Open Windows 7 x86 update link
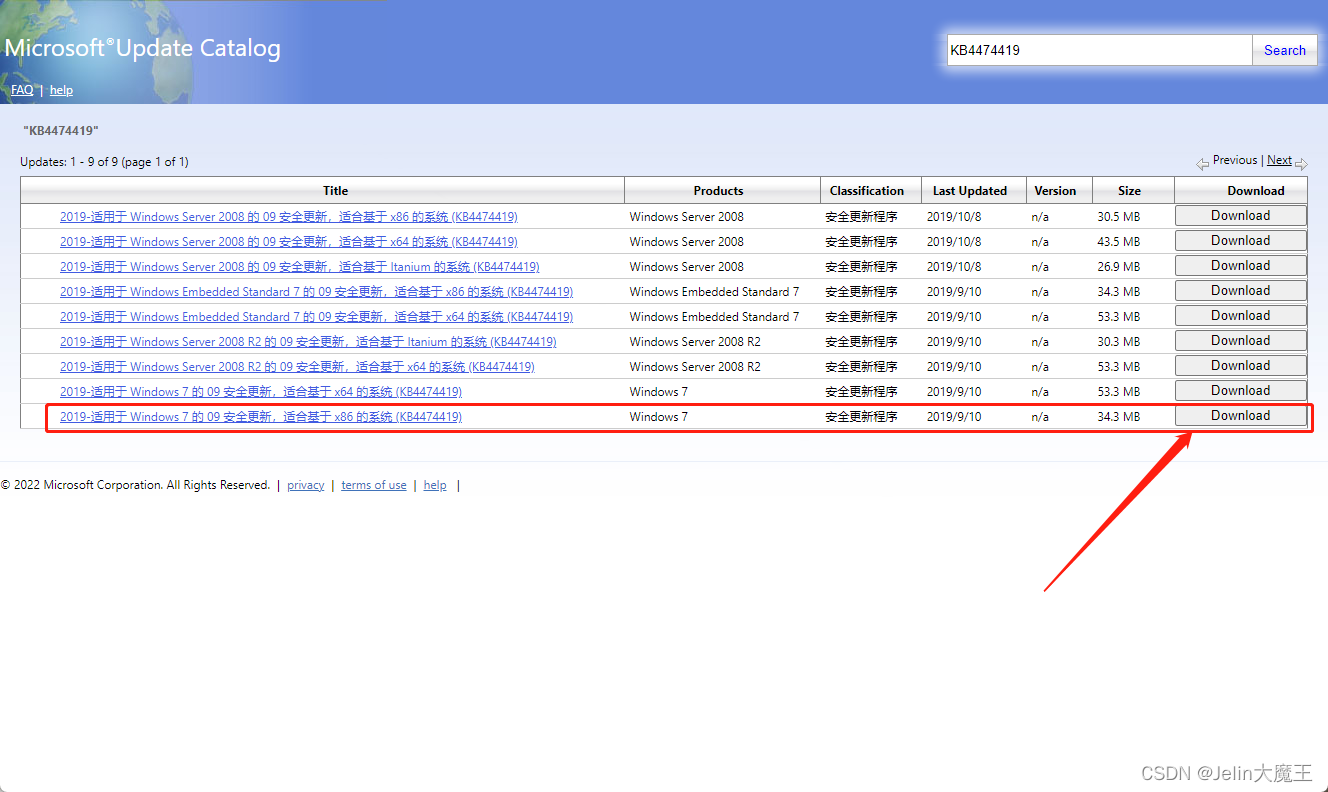This screenshot has height=792, width=1328. 261,417
